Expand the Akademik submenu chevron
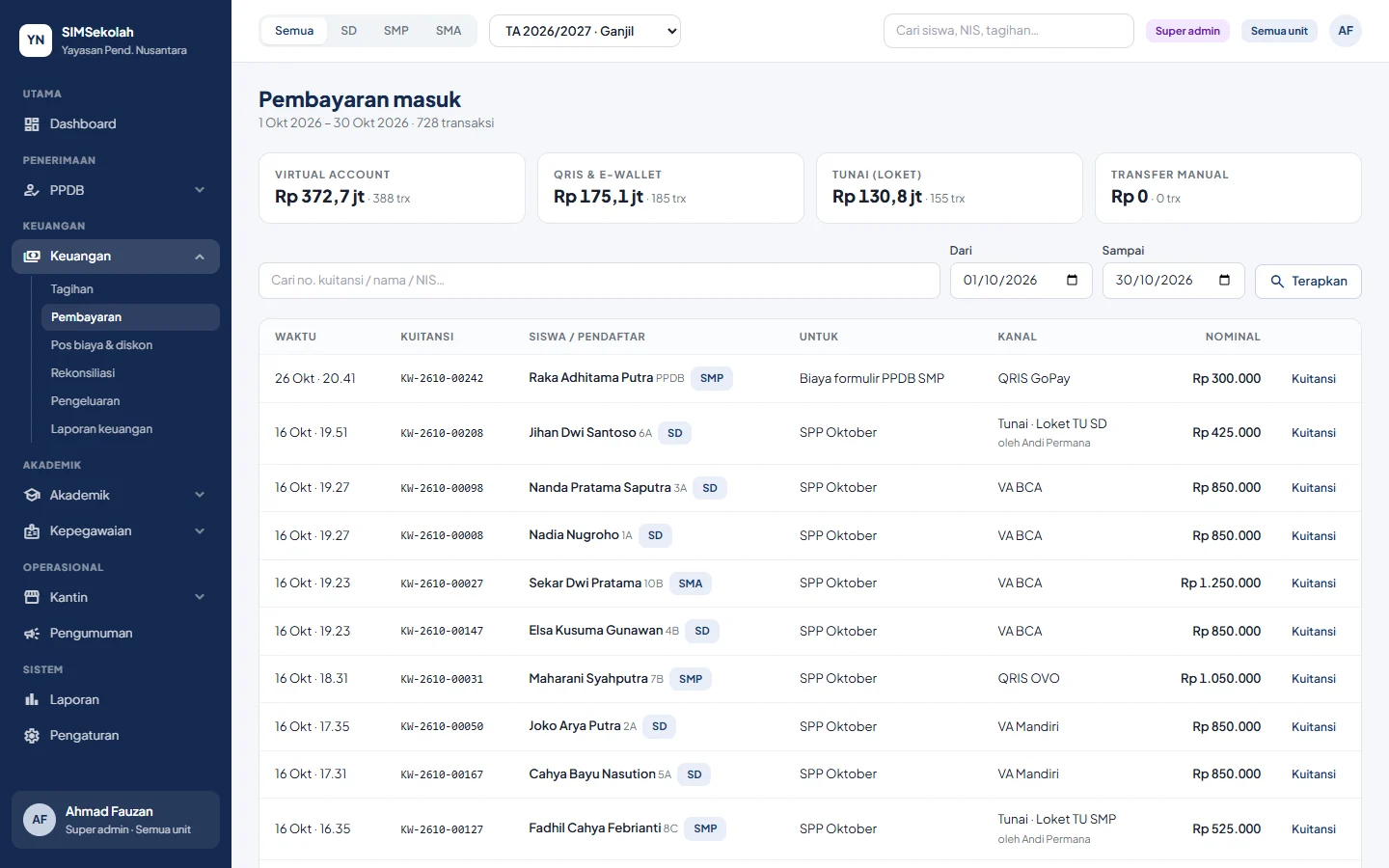 [x=200, y=496]
